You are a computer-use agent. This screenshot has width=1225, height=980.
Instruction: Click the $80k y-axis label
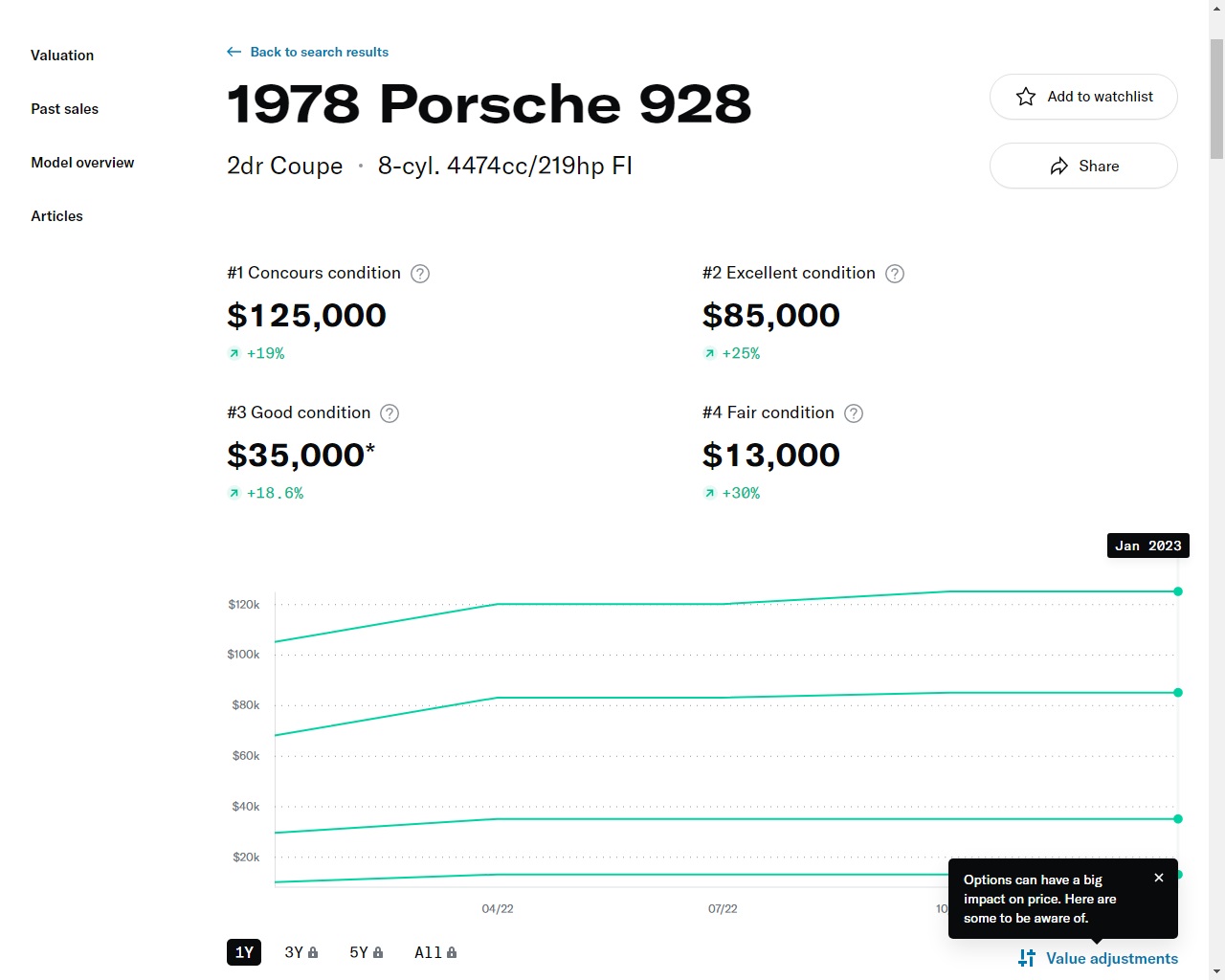[x=246, y=705]
